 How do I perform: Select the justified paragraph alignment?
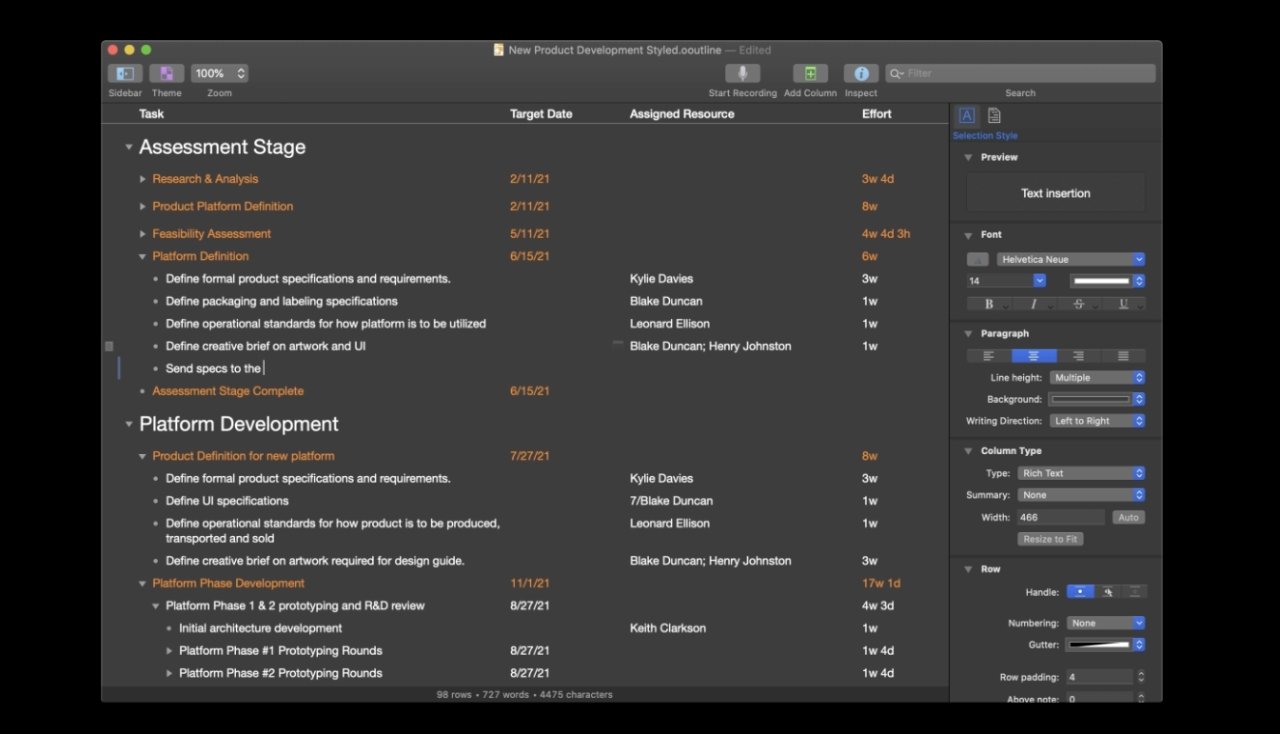pos(1123,355)
